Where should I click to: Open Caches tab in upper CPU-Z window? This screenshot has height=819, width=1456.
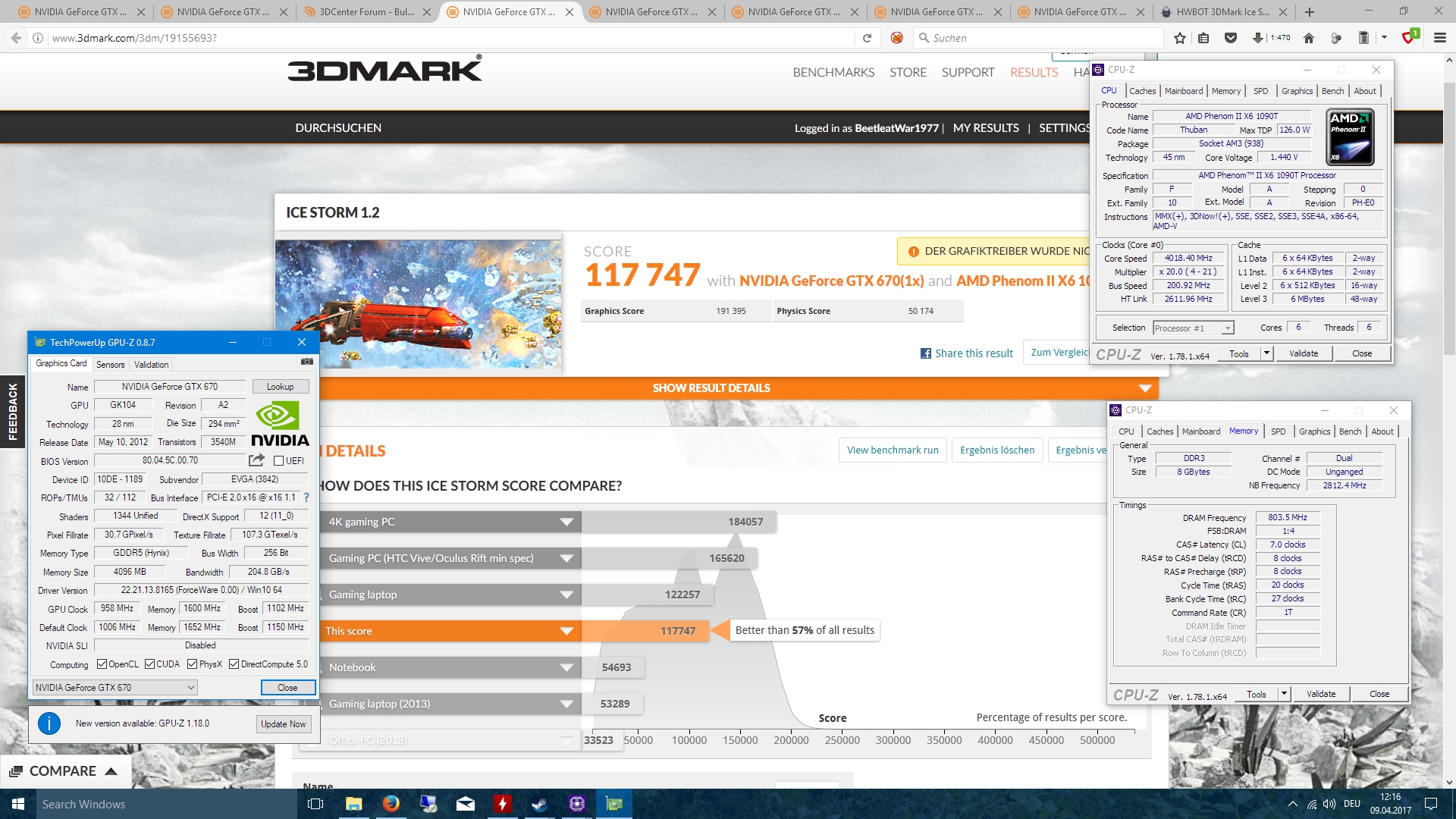(1142, 91)
